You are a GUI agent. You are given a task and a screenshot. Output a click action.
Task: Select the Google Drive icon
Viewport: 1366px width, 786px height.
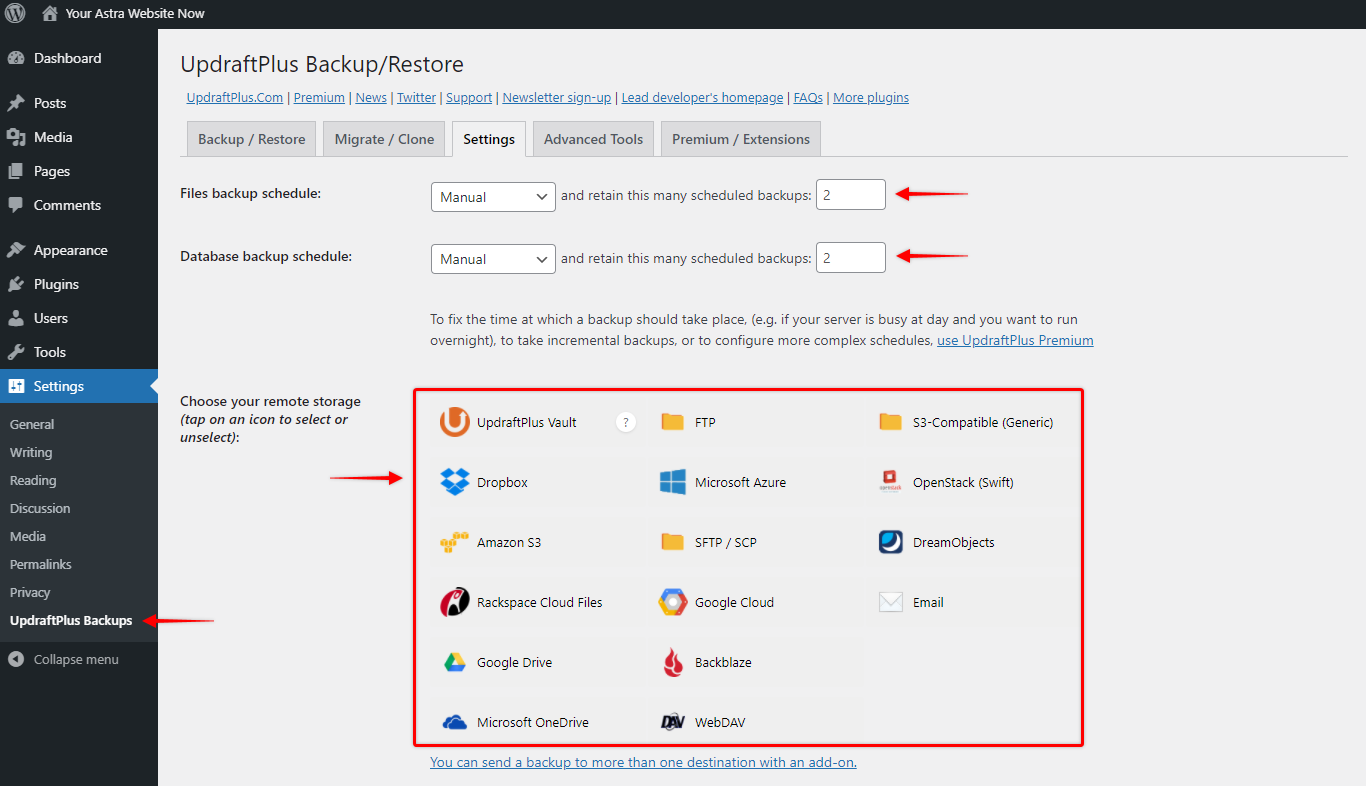(x=455, y=662)
